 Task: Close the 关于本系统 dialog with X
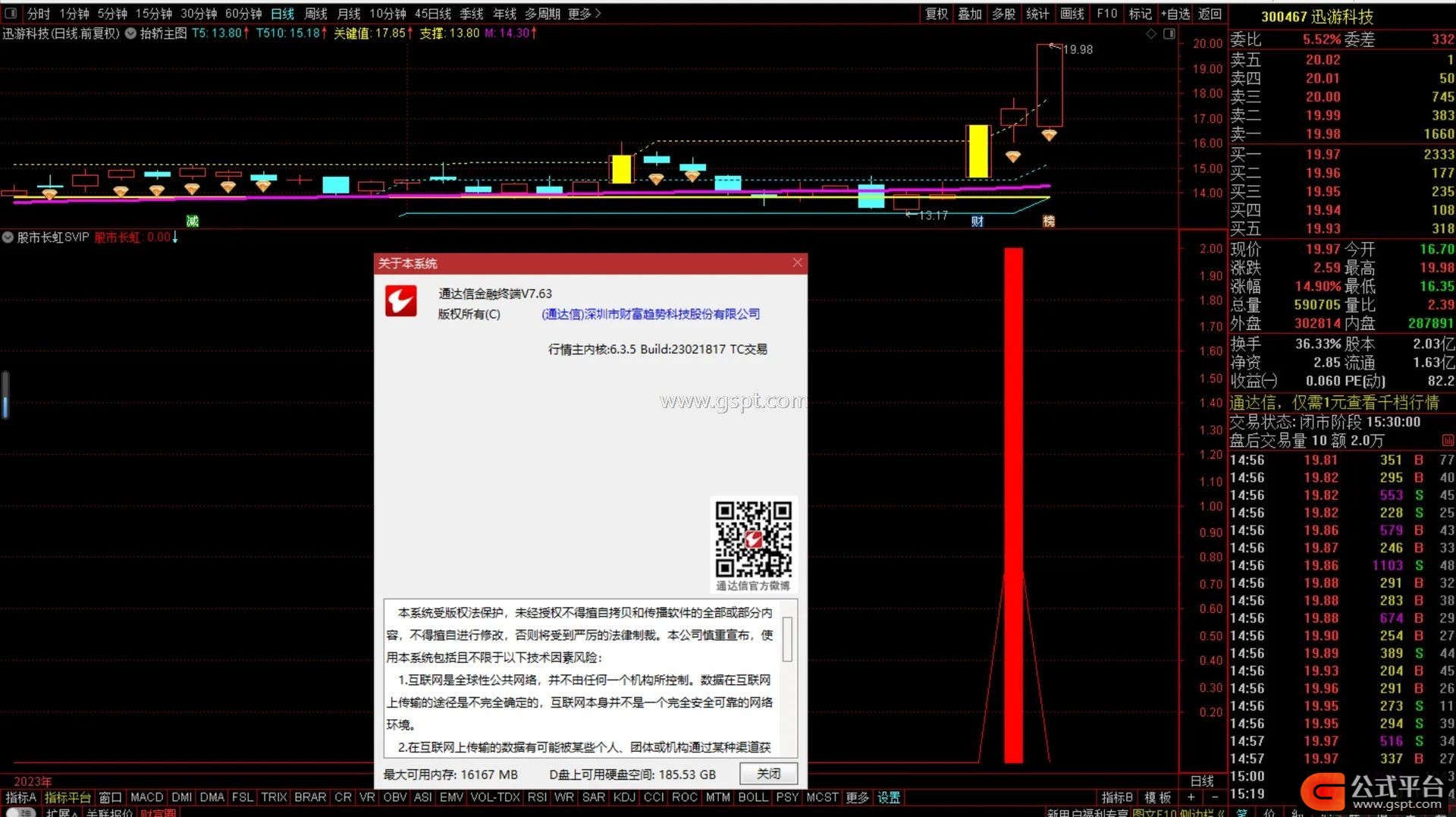click(x=797, y=262)
